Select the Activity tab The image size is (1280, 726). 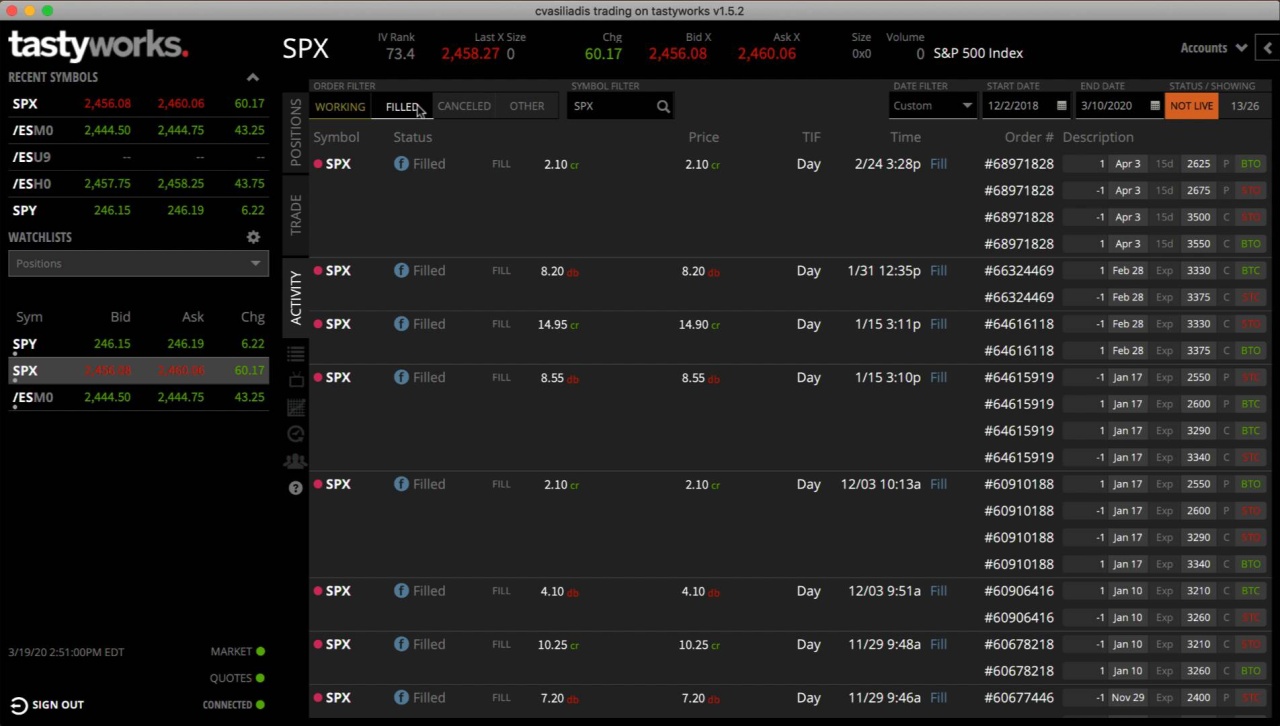295,297
